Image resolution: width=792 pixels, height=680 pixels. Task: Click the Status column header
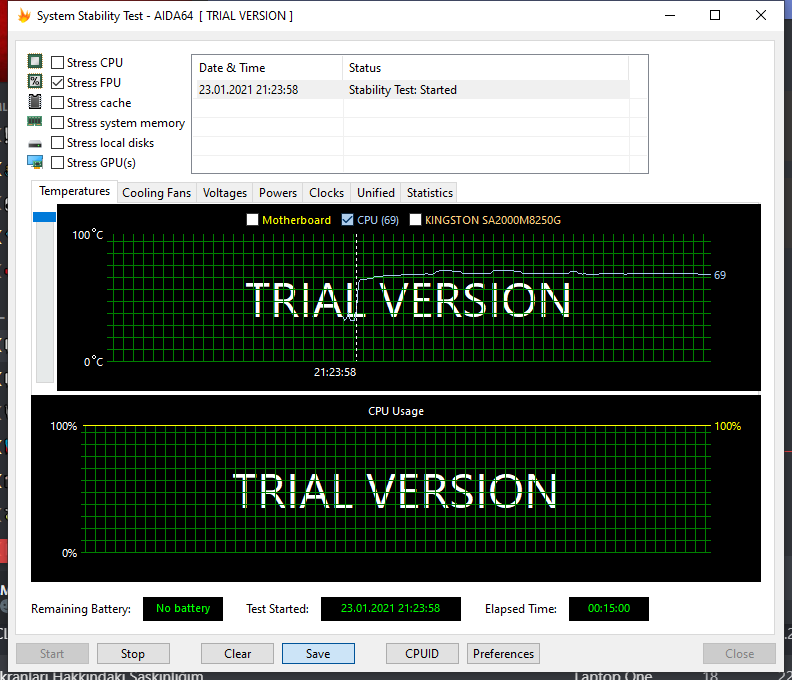(485, 68)
